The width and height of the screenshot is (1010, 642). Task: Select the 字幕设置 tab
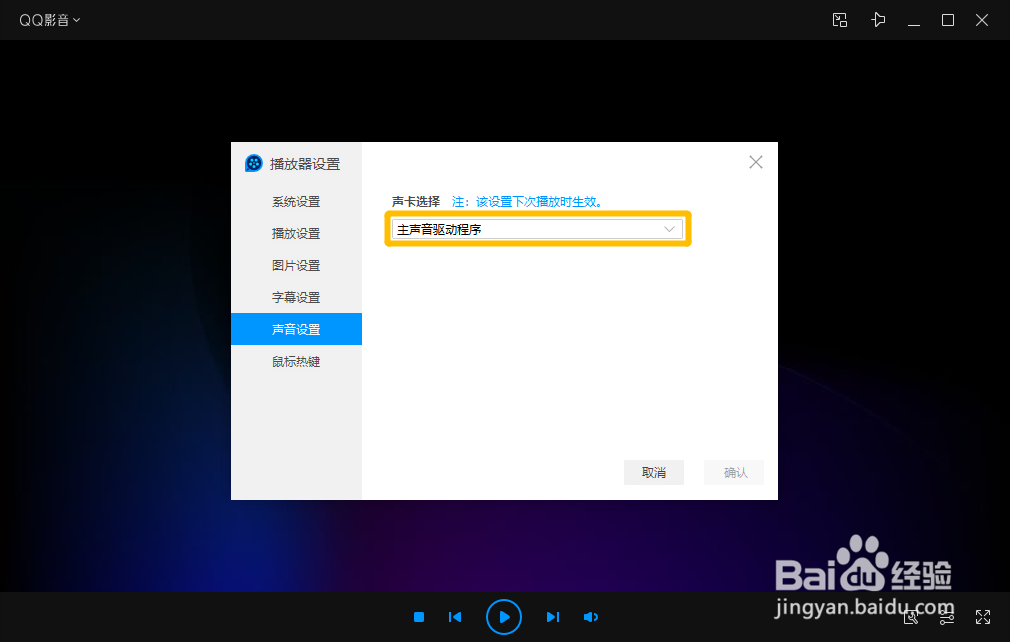coord(296,297)
